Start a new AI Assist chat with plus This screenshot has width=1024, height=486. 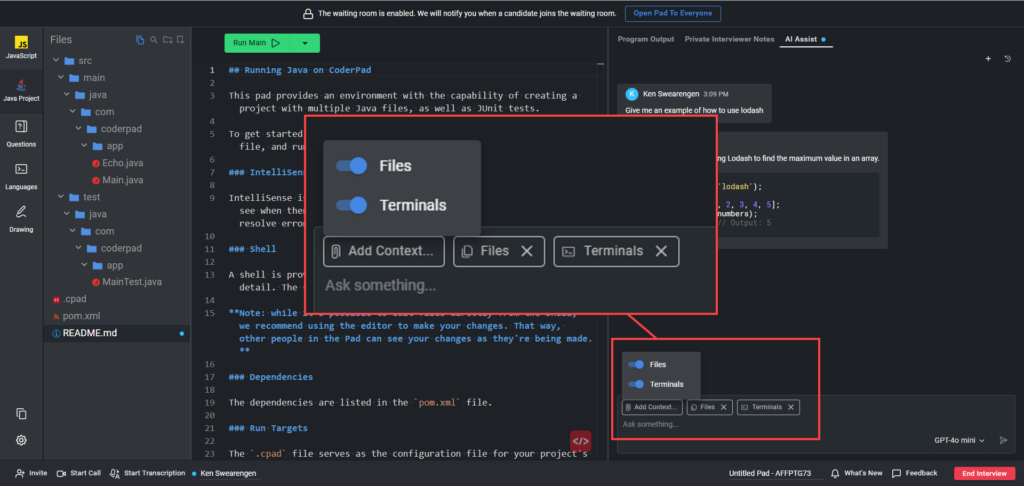(988, 59)
